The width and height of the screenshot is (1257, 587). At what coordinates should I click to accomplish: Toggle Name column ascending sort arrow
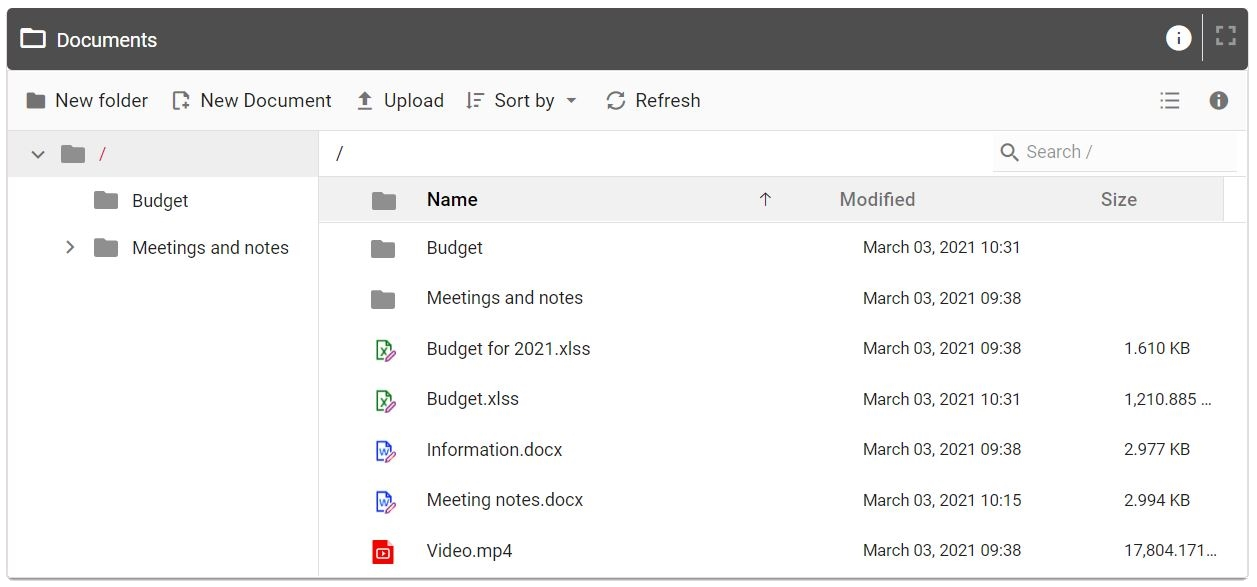(765, 199)
